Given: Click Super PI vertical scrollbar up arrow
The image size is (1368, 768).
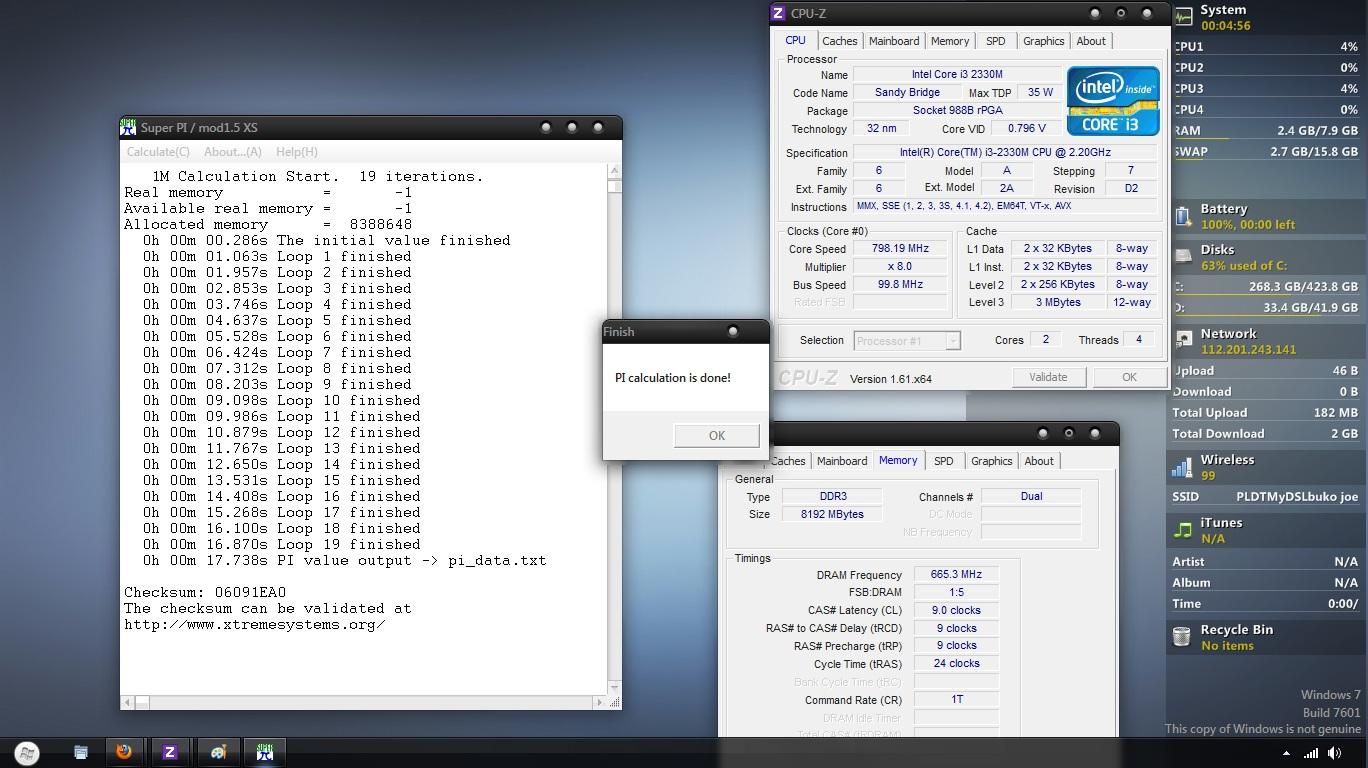Looking at the screenshot, I should tap(614, 173).
